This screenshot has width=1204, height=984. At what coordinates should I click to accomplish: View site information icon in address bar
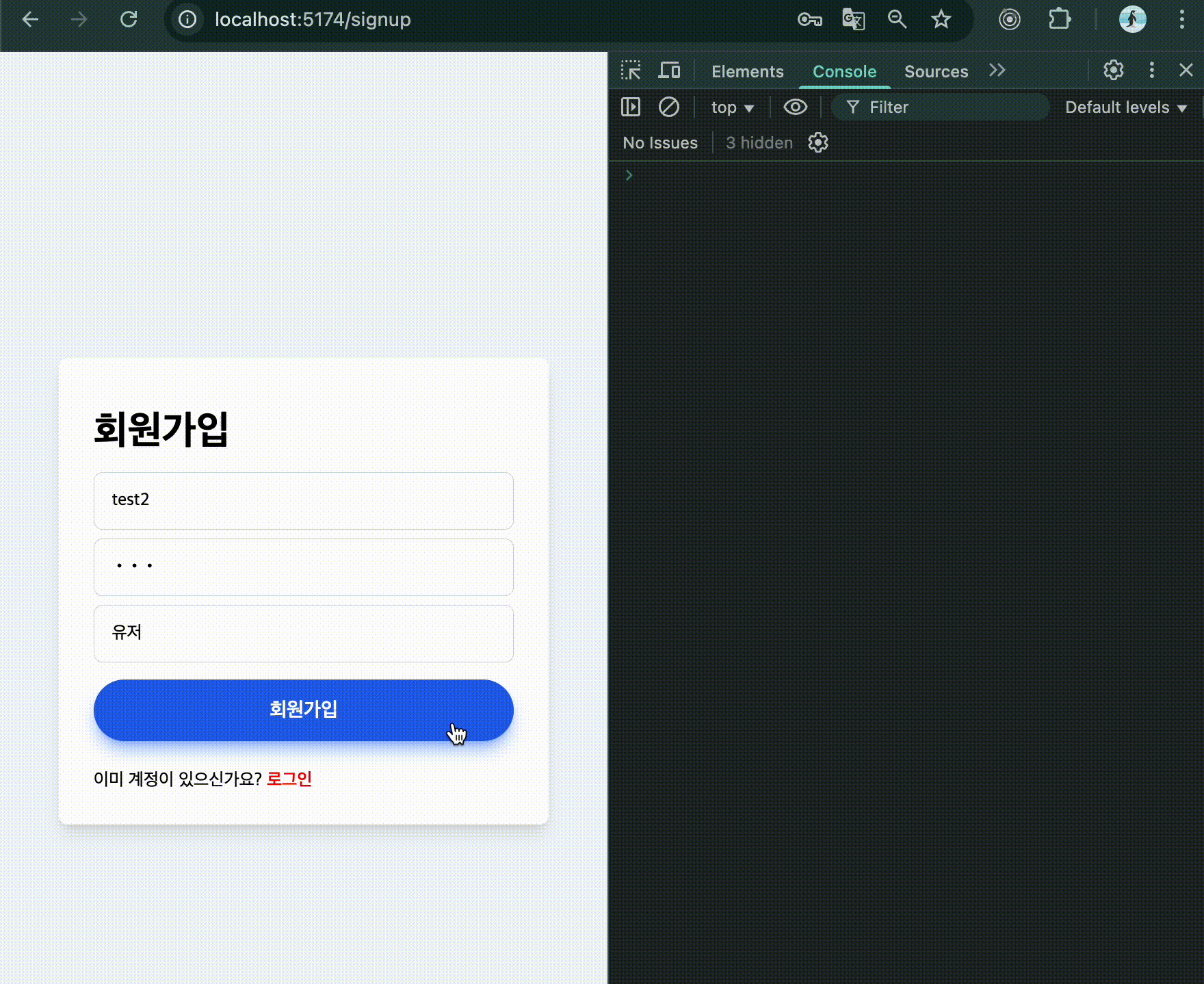pos(187,19)
